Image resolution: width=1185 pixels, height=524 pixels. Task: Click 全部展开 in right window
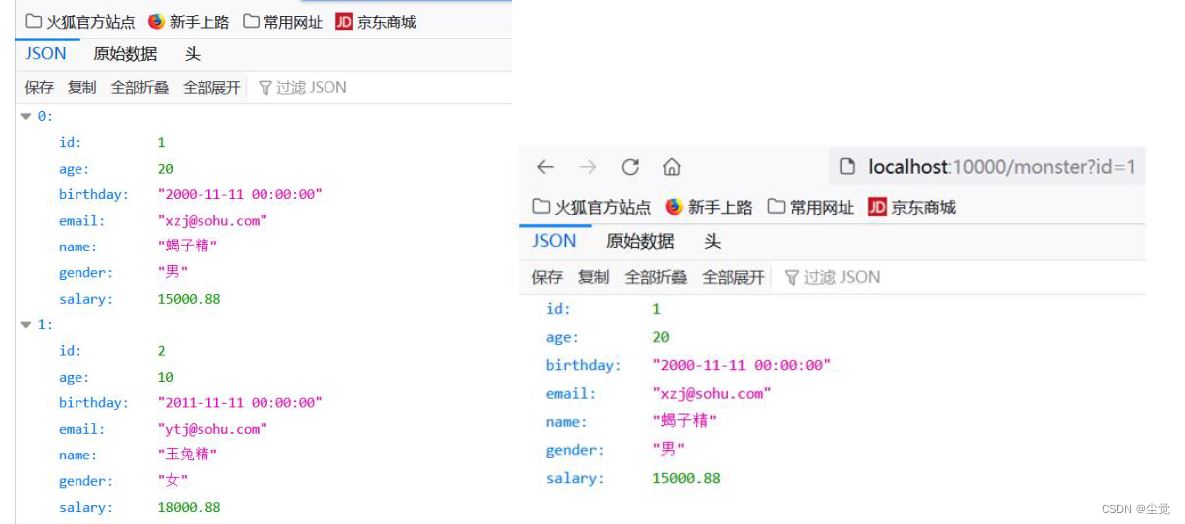coord(733,278)
